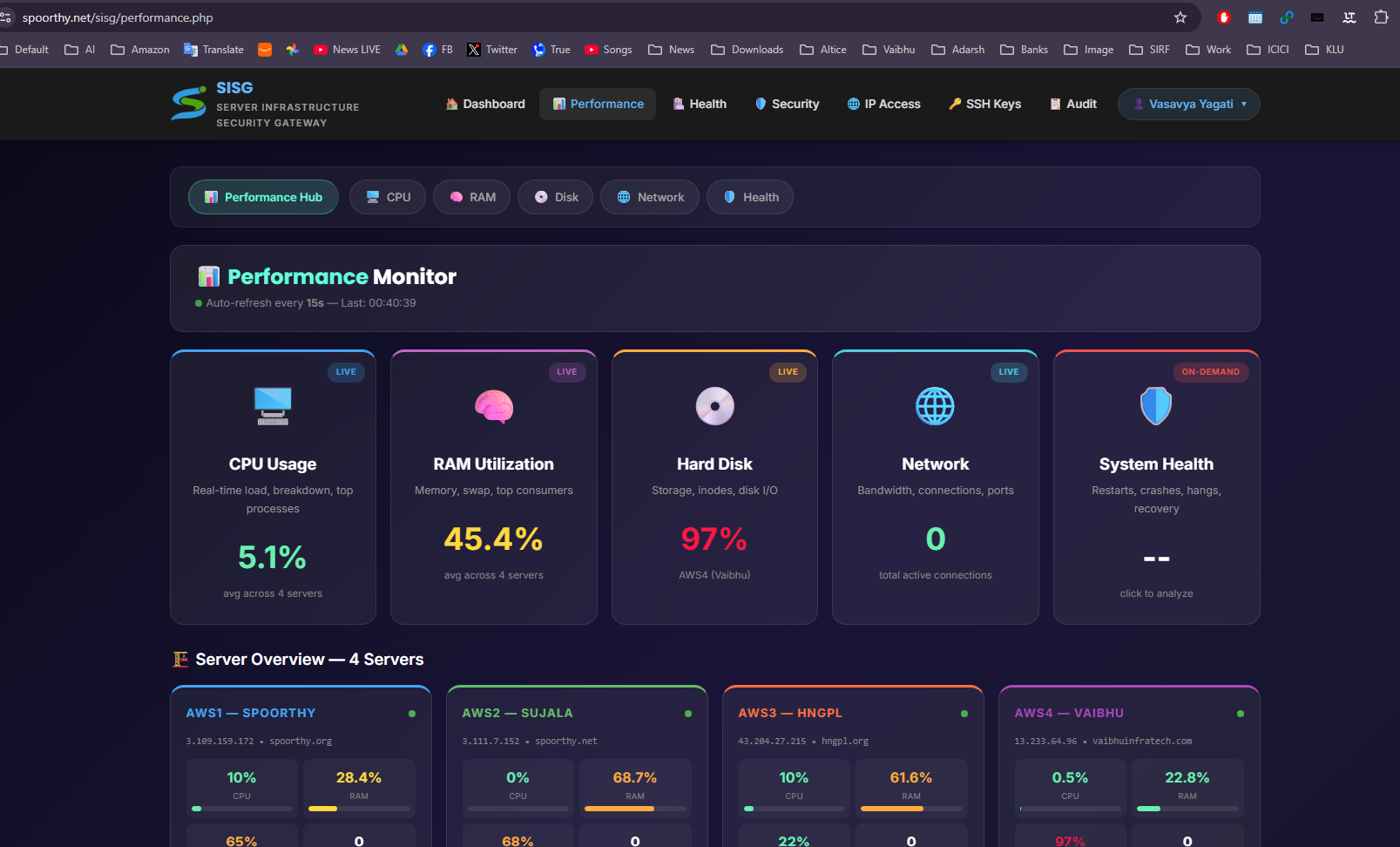
Task: Click the LIVE badge on RAM Utilization card
Action: coord(567,372)
